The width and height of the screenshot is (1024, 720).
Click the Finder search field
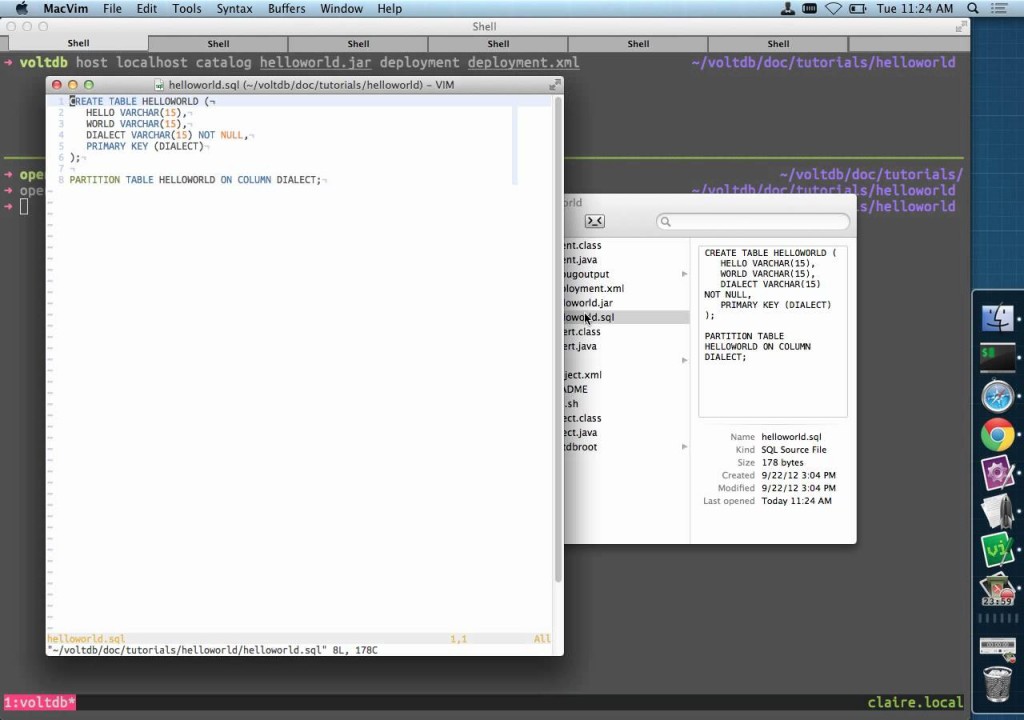(755, 222)
